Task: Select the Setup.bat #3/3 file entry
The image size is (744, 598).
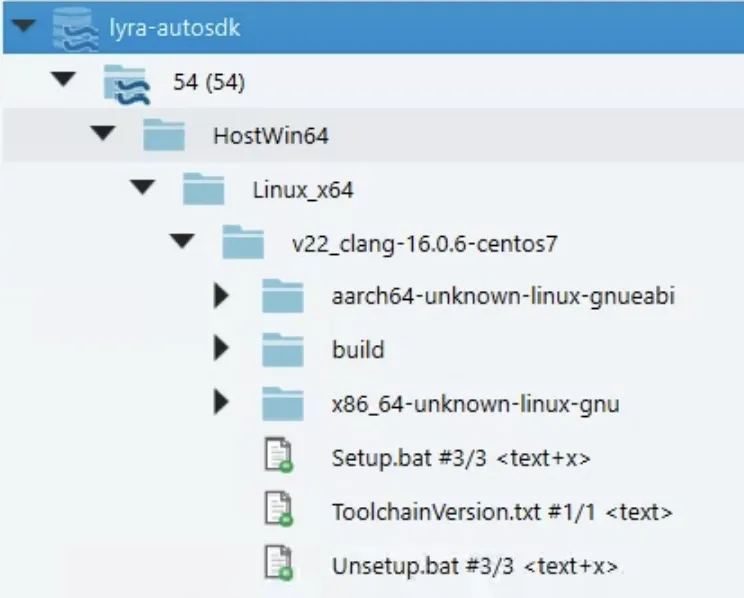Action: (x=460, y=459)
